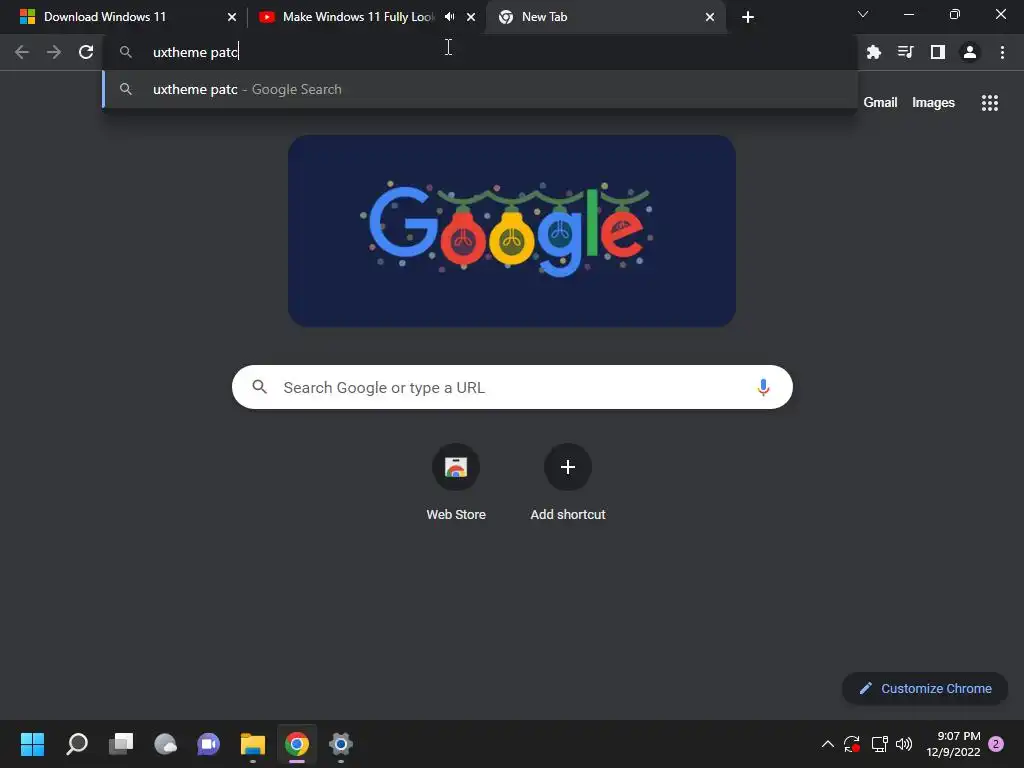This screenshot has width=1024, height=768.
Task: Open Task View on the taskbar
Action: pyautogui.click(x=121, y=744)
